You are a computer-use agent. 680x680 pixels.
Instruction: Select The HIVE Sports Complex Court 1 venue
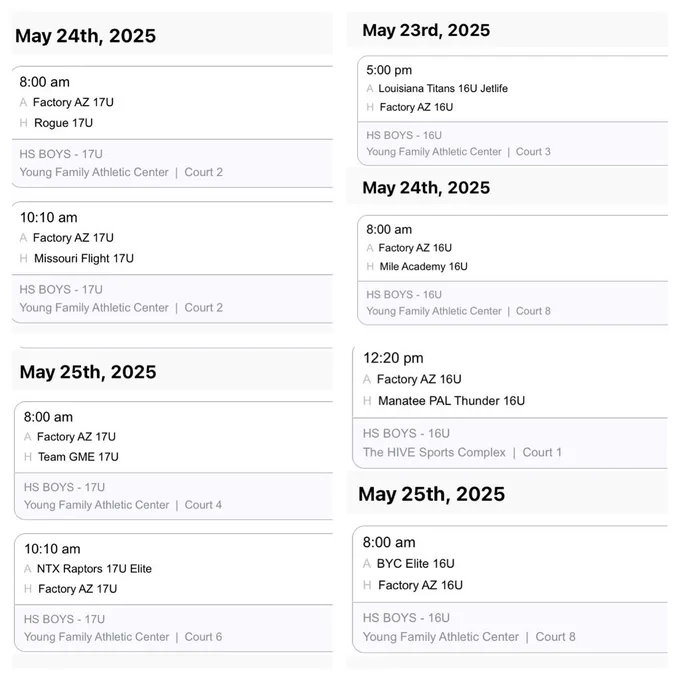[462, 452]
